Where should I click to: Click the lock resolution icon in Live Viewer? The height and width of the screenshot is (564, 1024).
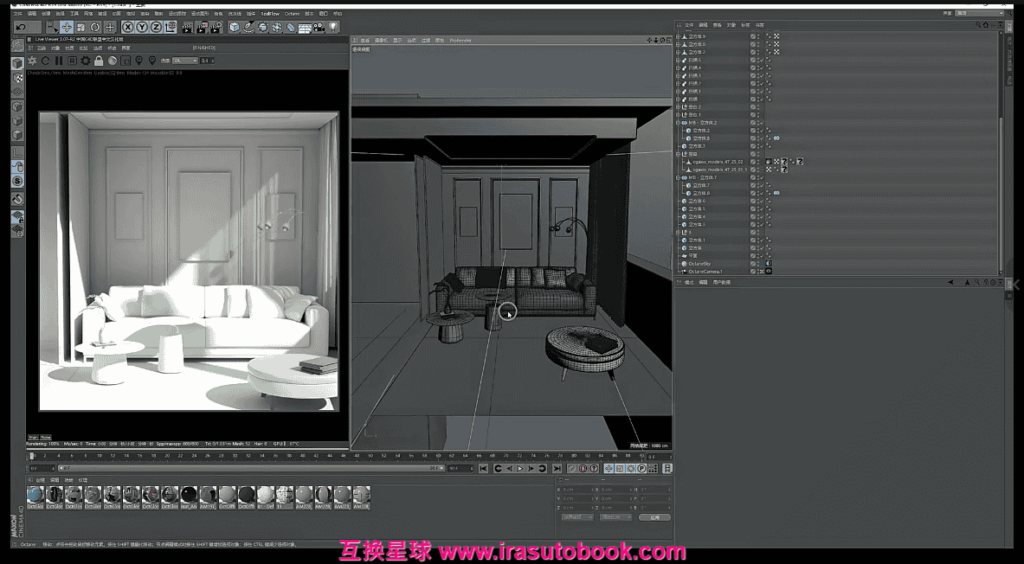[98, 61]
